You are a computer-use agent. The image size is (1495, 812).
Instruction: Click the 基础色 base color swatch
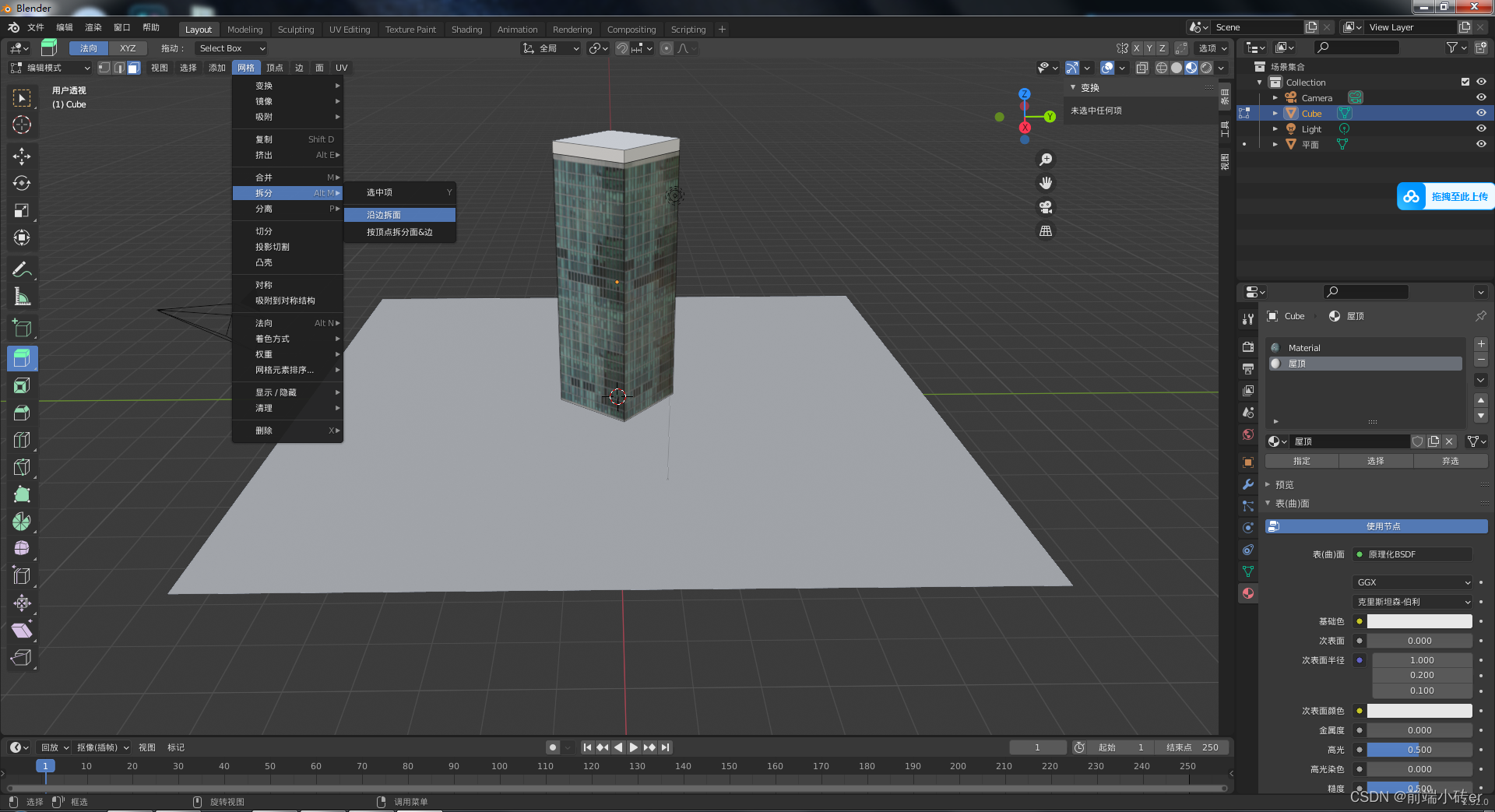(x=1419, y=621)
